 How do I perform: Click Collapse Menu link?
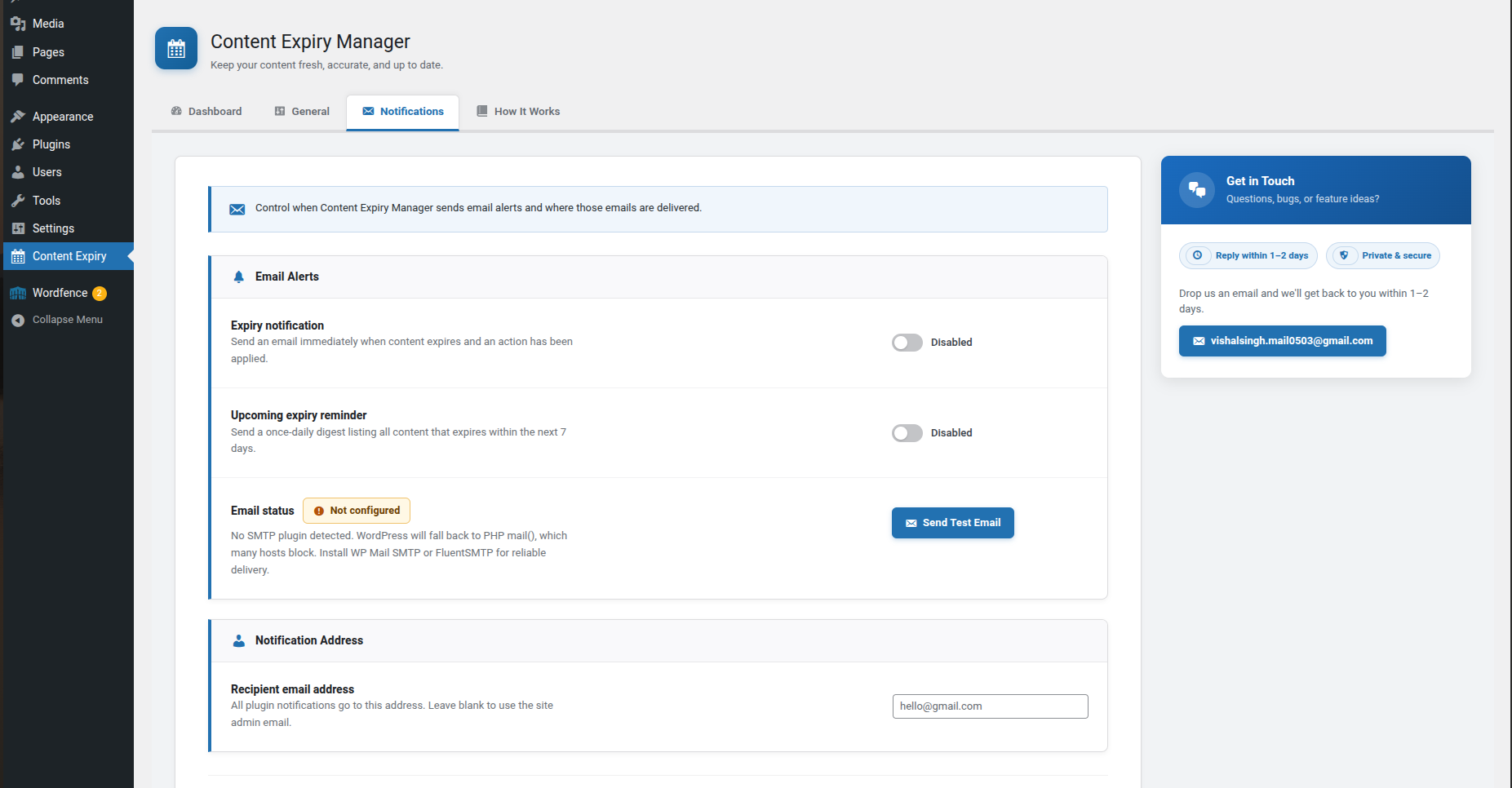(x=68, y=320)
